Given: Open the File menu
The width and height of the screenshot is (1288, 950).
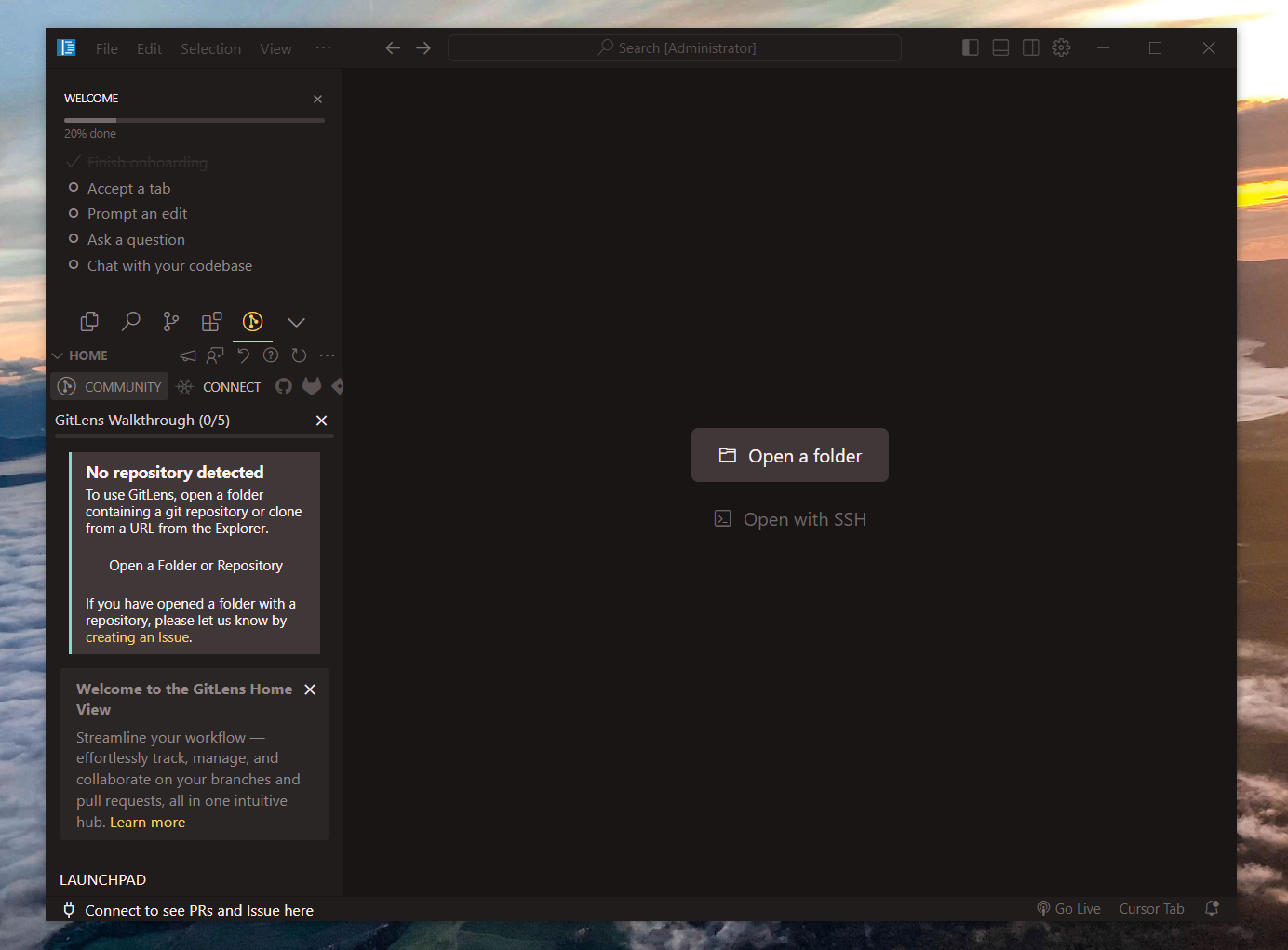Looking at the screenshot, I should click(107, 48).
